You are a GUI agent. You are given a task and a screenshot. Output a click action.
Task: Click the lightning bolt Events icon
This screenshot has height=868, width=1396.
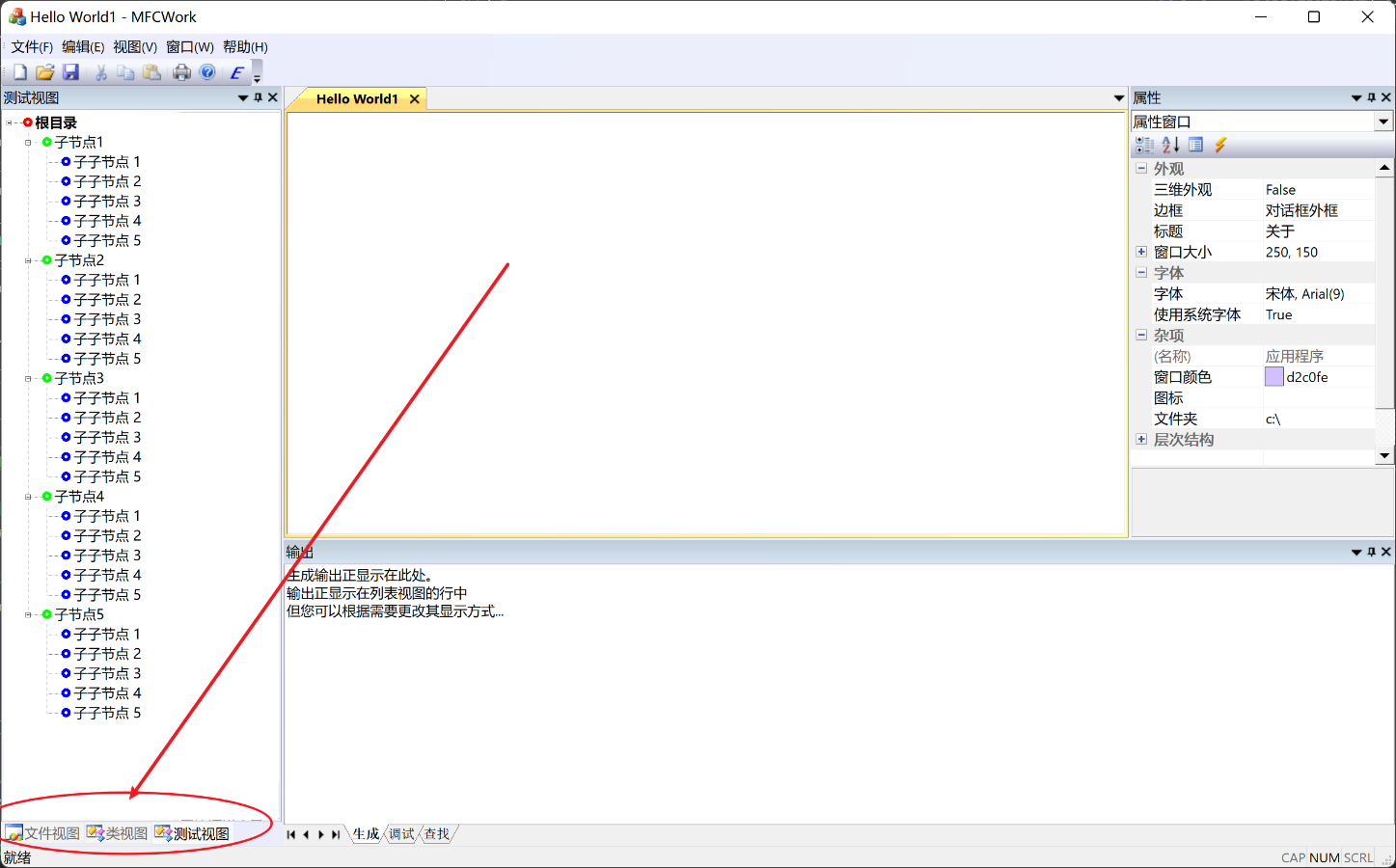[1220, 145]
